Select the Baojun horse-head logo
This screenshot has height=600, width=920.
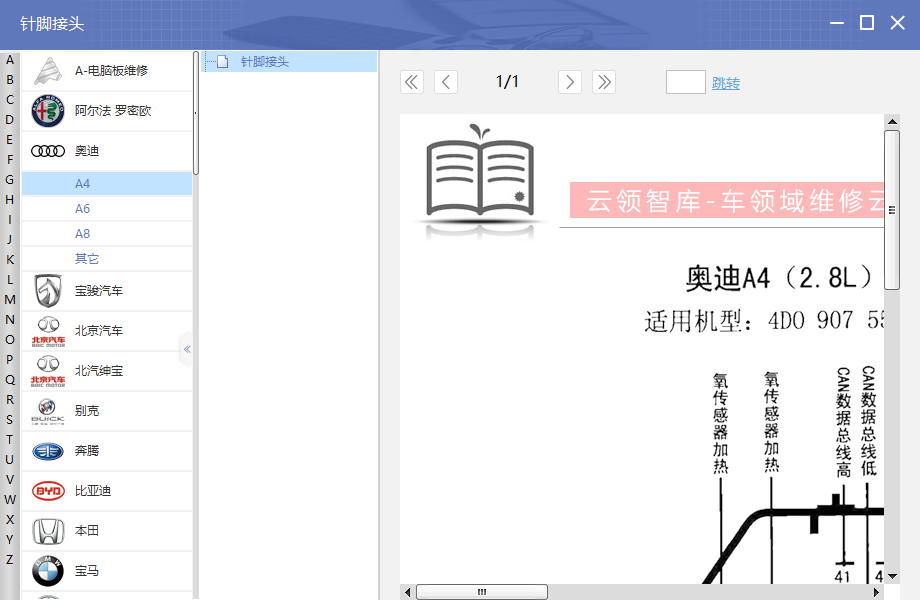(x=48, y=291)
